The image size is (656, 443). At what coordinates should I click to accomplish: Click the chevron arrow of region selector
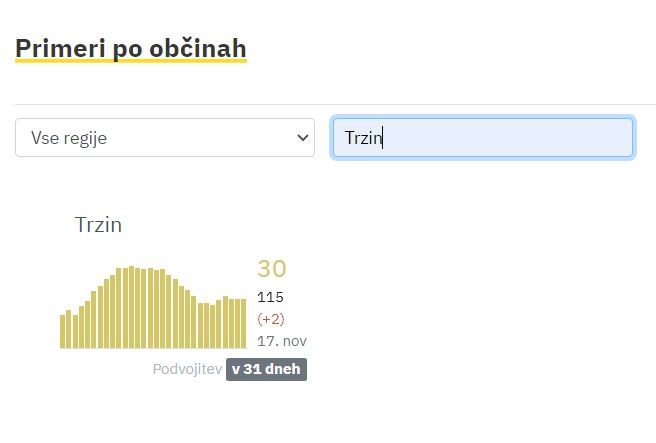tap(304, 138)
